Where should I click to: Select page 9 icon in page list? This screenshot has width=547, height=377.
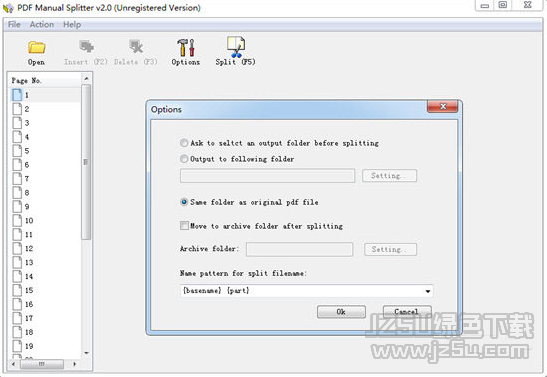point(17,206)
